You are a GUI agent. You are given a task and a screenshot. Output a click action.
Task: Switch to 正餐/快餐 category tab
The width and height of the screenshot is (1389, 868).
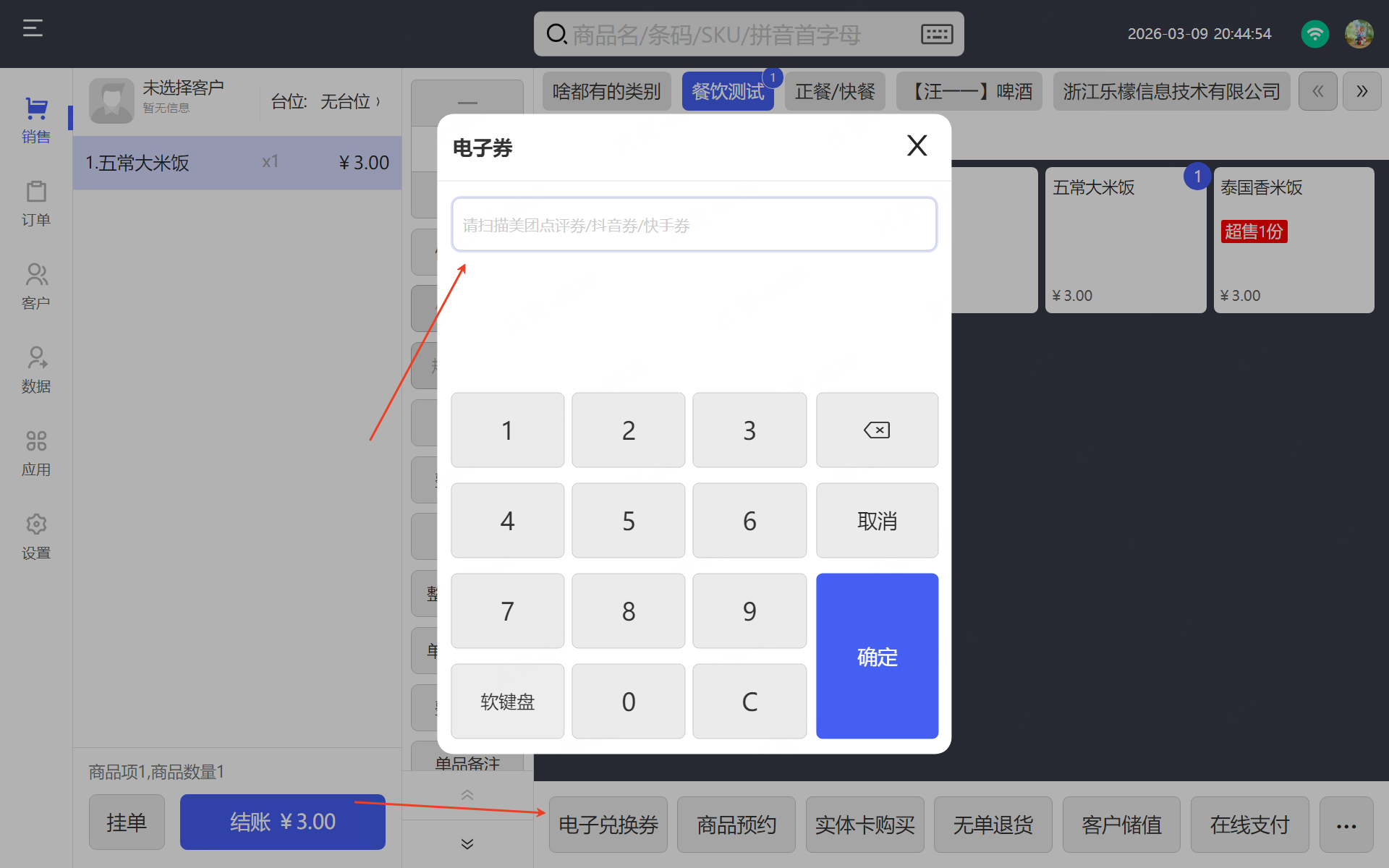pos(835,92)
